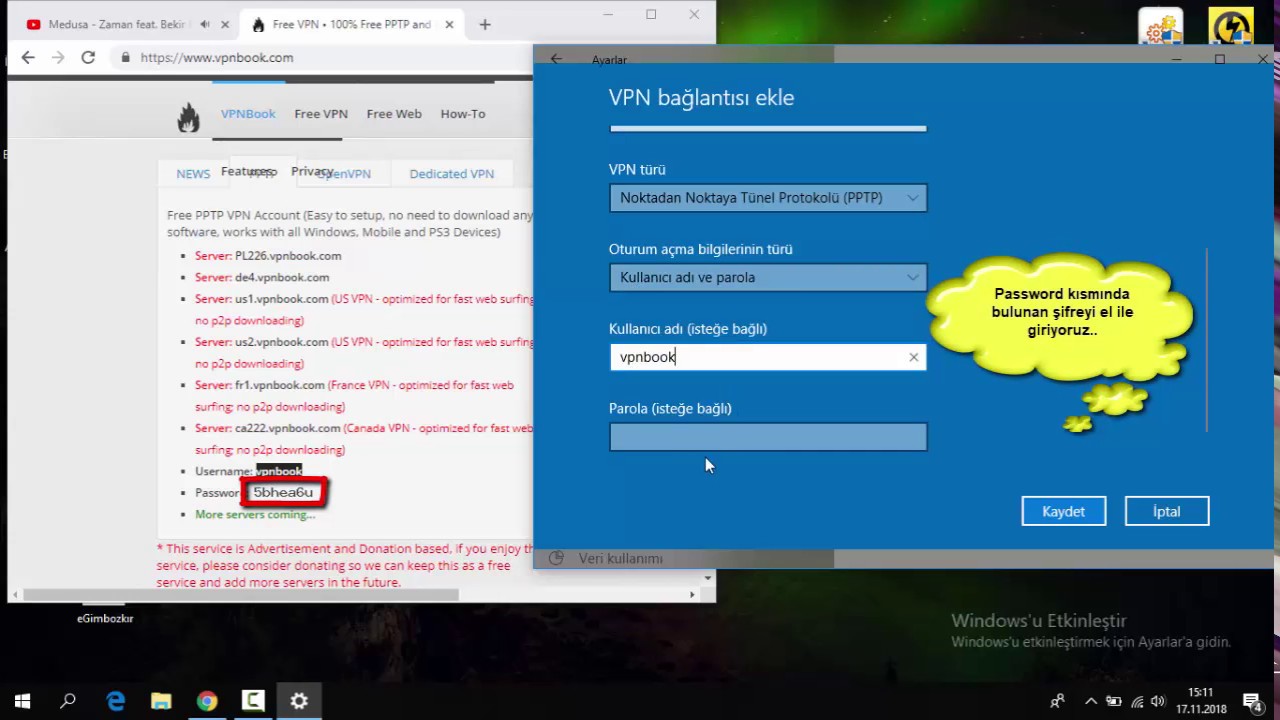Click the İptal button
Screen dimensions: 1280x720
(x=1167, y=511)
